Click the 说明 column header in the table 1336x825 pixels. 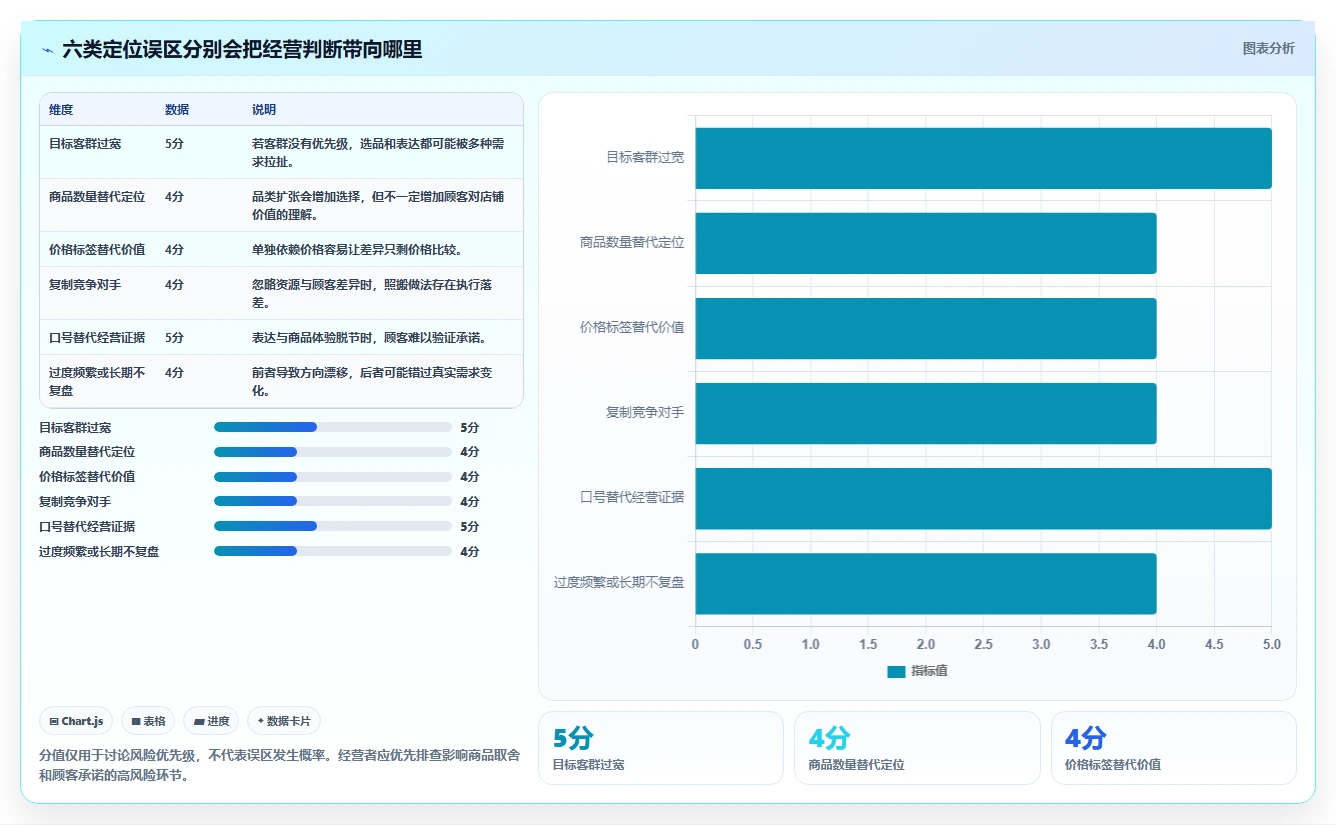(x=264, y=110)
